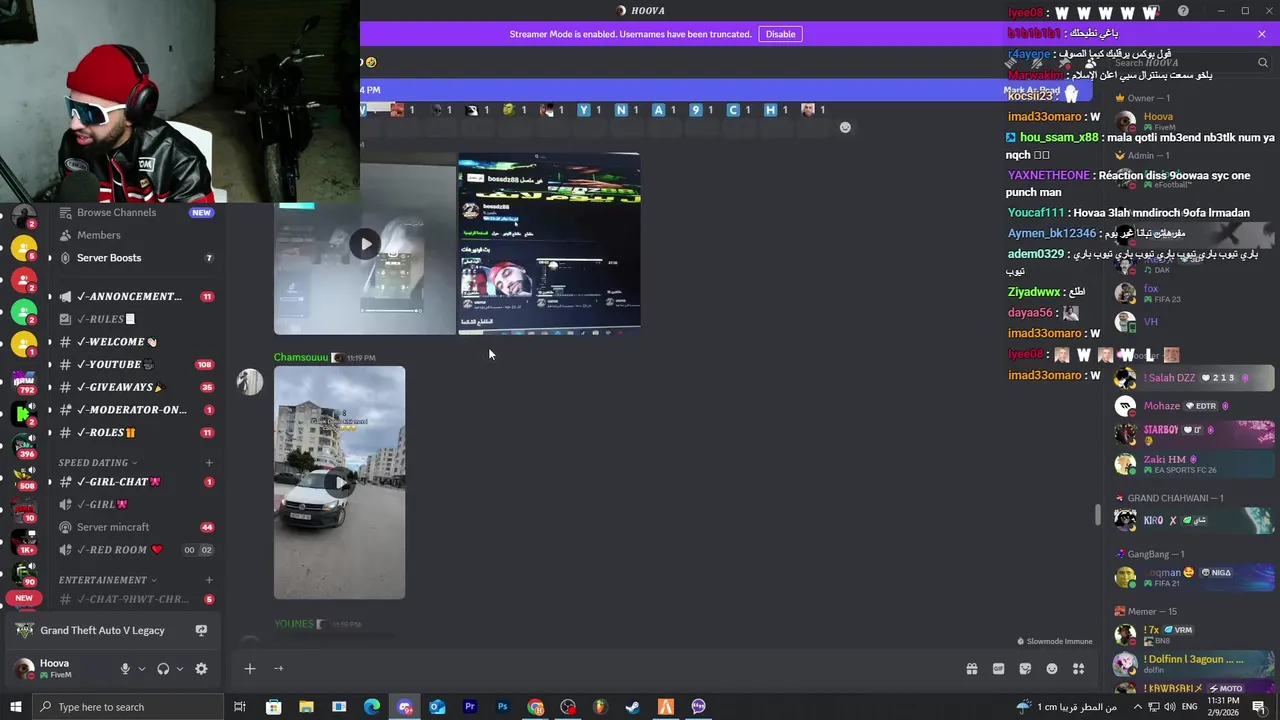Open member Mohaze in member list
Image resolution: width=1280 pixels, height=720 pixels.
point(1193,406)
